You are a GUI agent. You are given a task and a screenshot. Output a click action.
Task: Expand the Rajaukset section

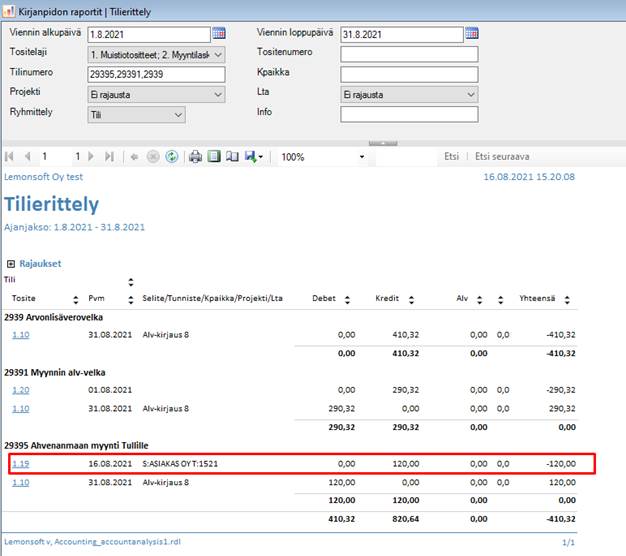(x=11, y=264)
